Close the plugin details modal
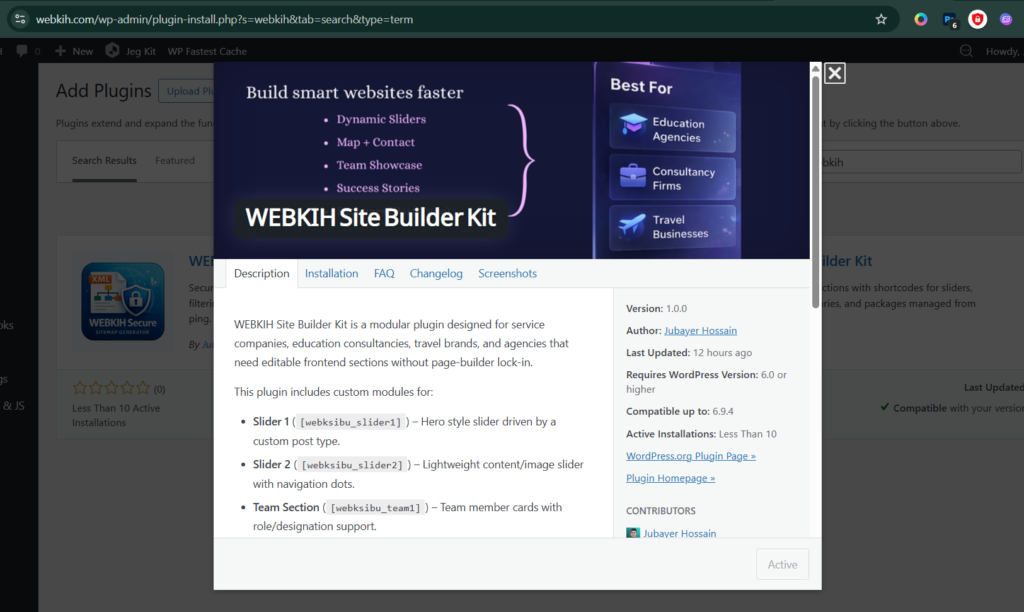 pos(835,73)
